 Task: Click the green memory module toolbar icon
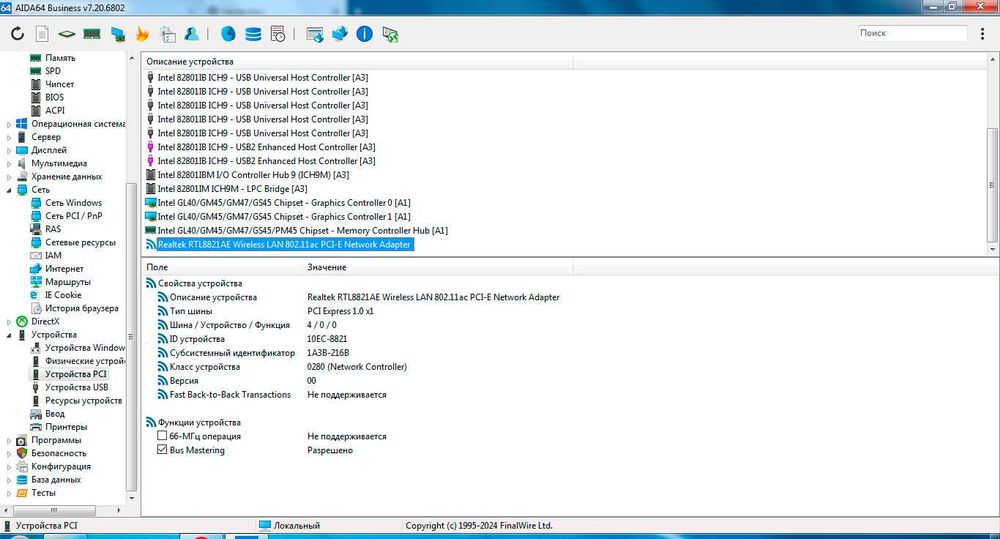92,33
